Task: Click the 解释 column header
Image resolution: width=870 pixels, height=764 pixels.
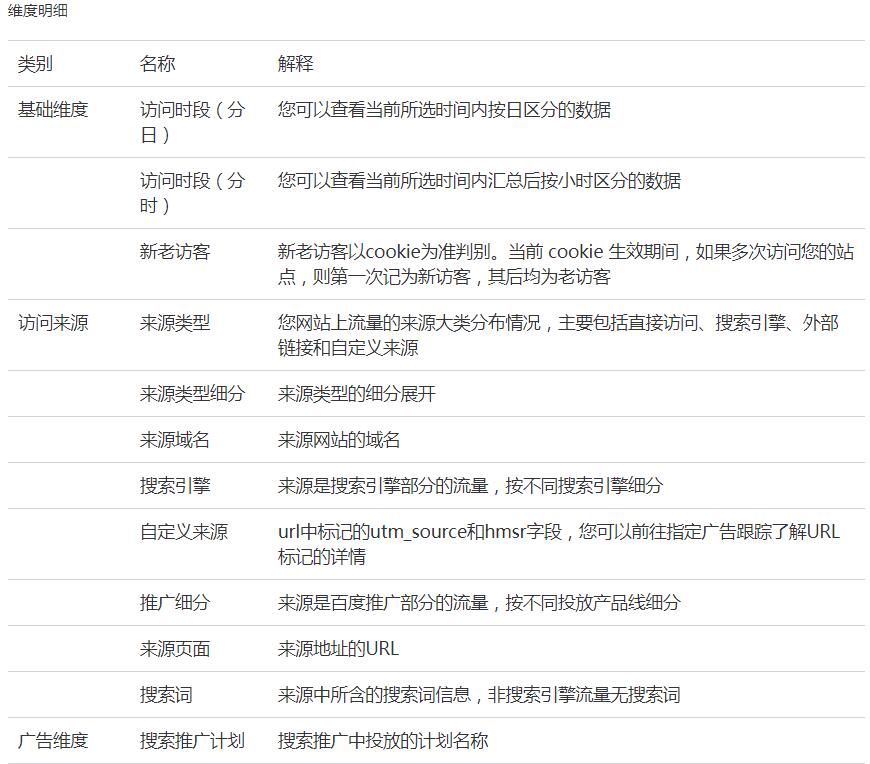Action: click(x=295, y=64)
